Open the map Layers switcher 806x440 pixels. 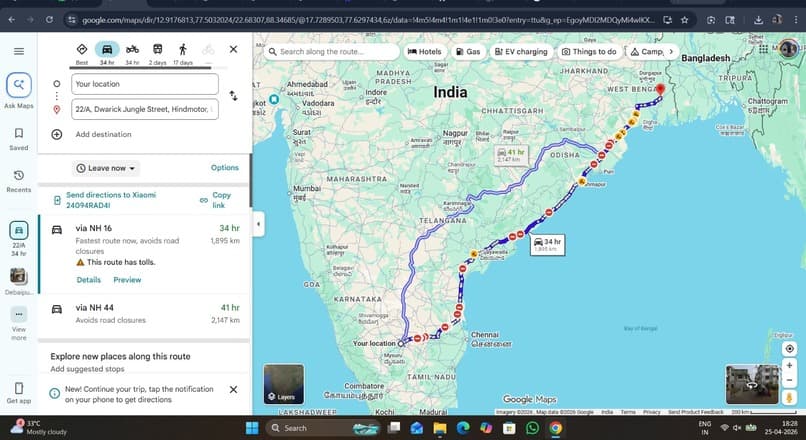pos(284,384)
